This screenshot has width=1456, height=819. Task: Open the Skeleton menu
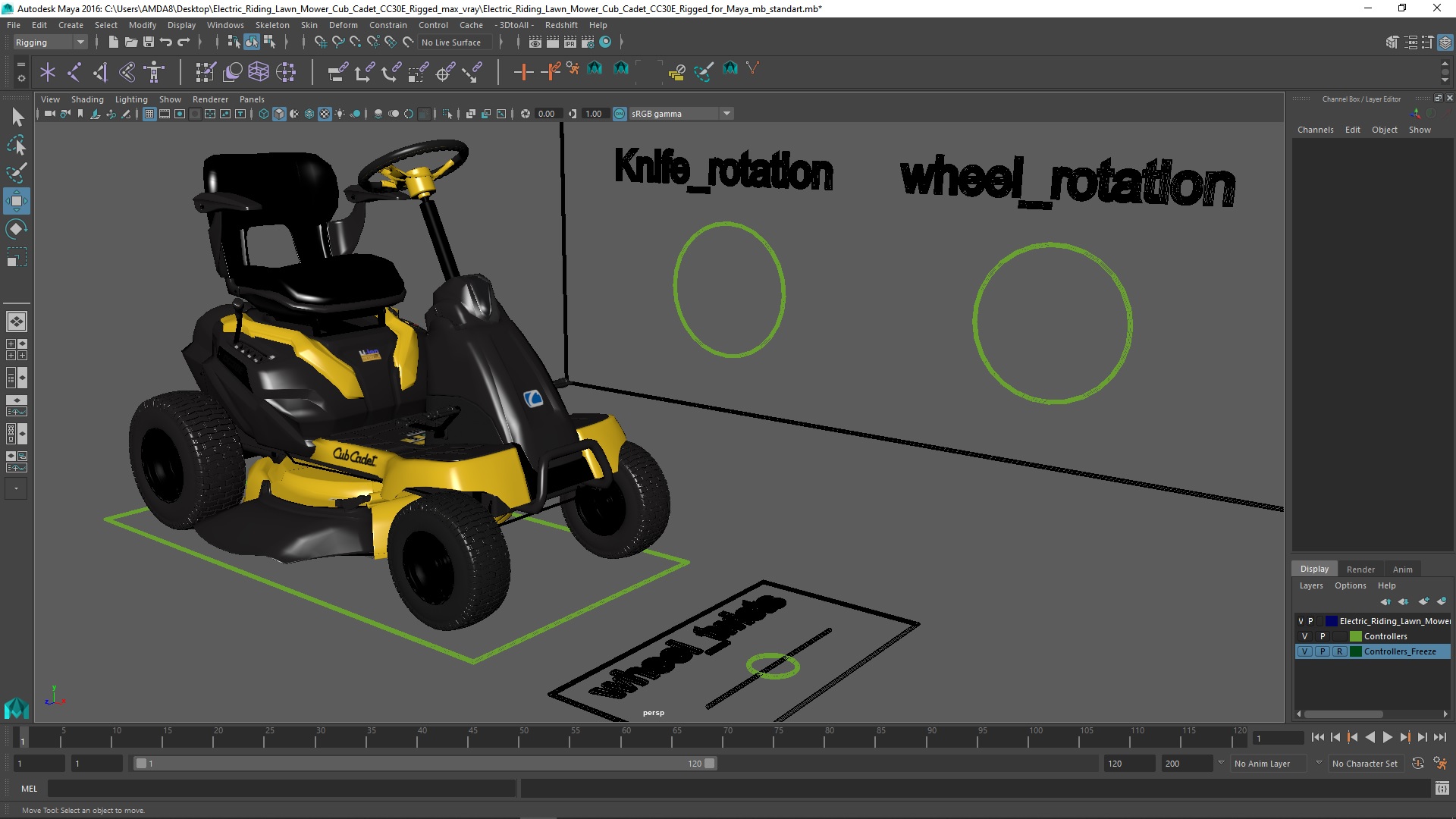click(x=272, y=25)
